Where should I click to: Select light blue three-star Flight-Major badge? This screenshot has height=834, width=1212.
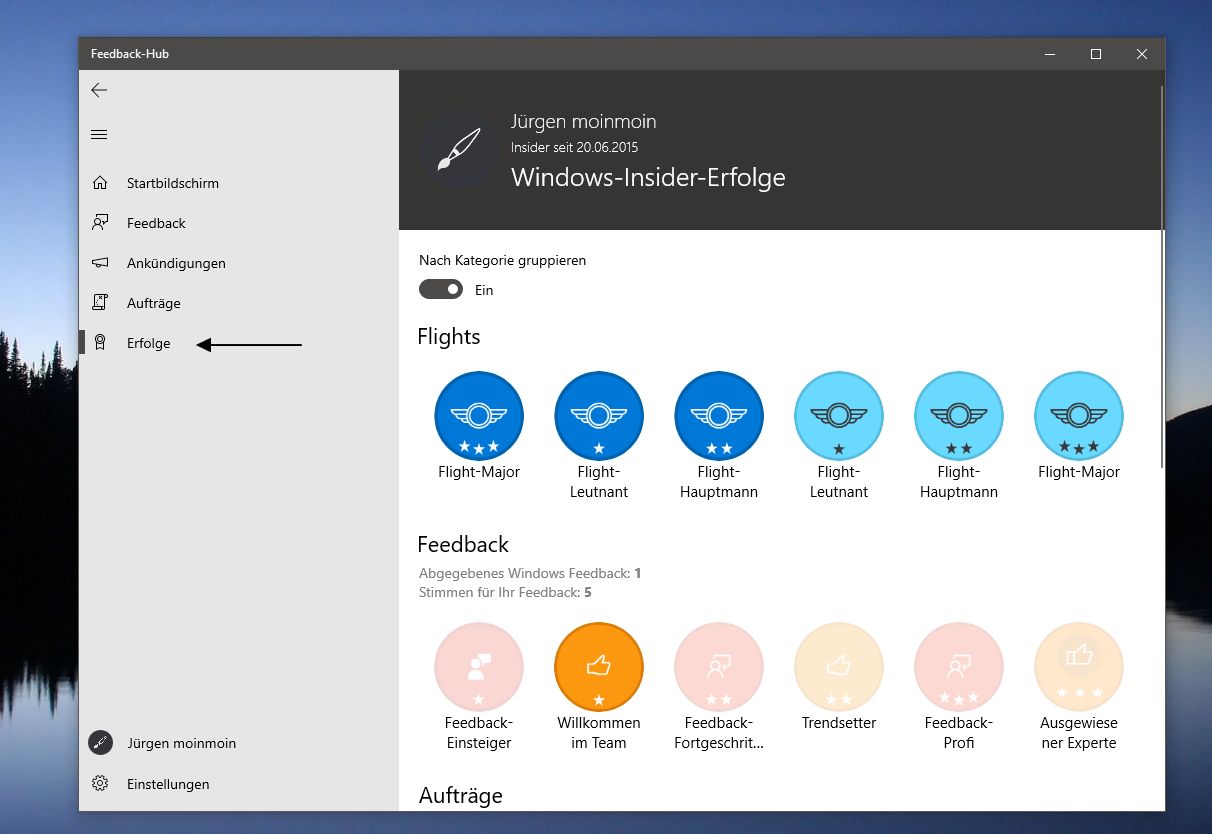pos(1079,416)
